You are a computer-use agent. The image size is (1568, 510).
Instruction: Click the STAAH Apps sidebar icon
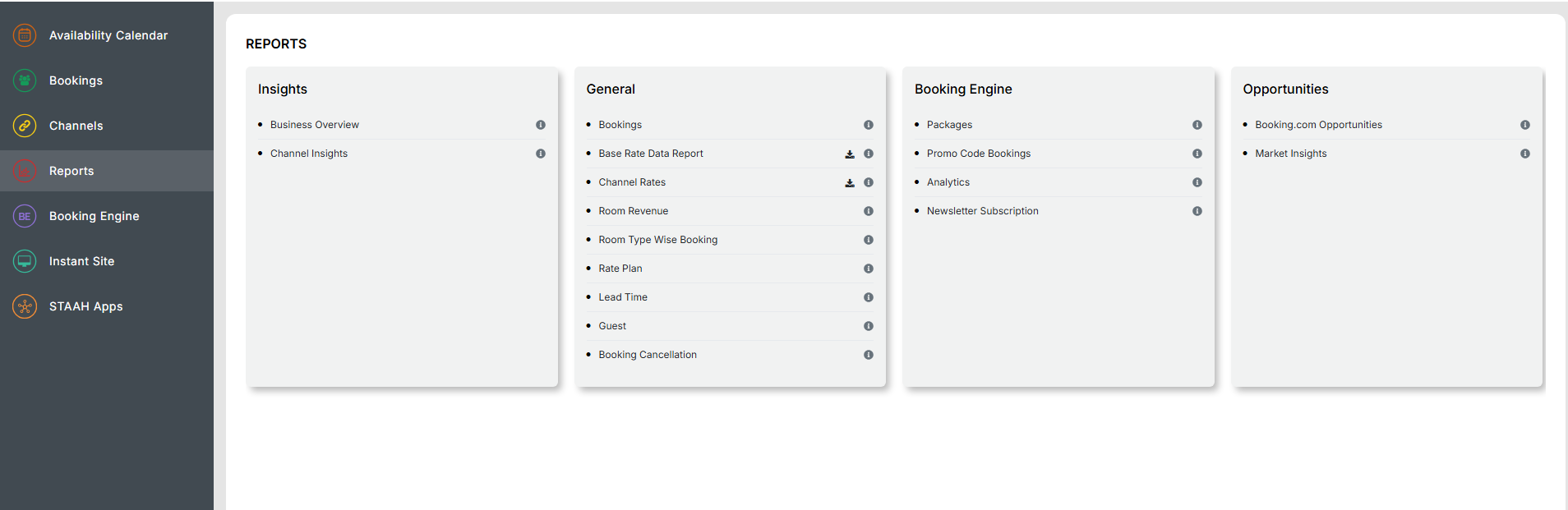[x=25, y=306]
